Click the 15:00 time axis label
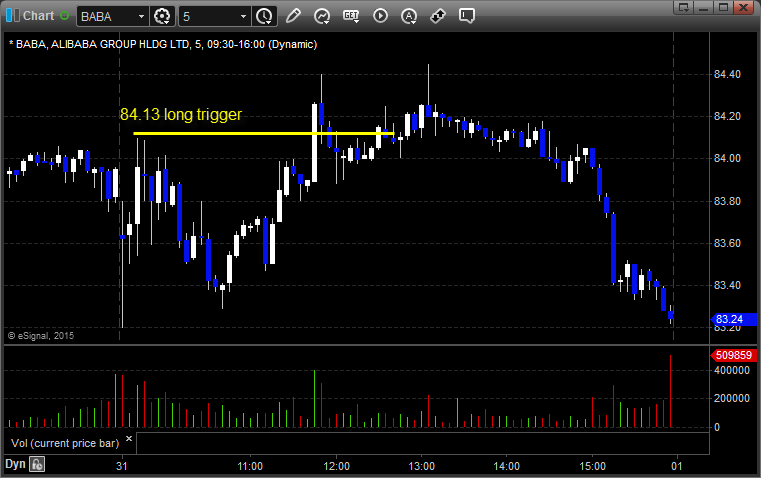Screen dimensions: 761x478 tap(592, 466)
